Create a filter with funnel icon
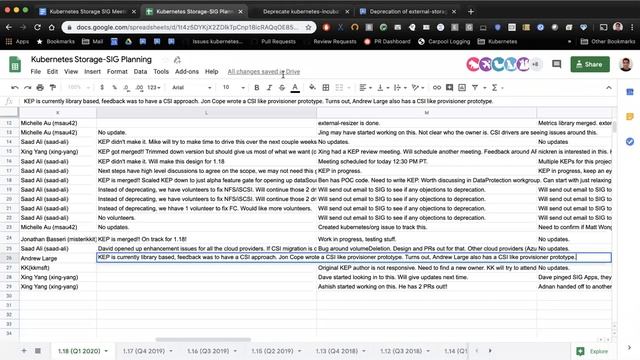Image resolution: width=640 pixels, height=360 pixels. tap(475, 87)
